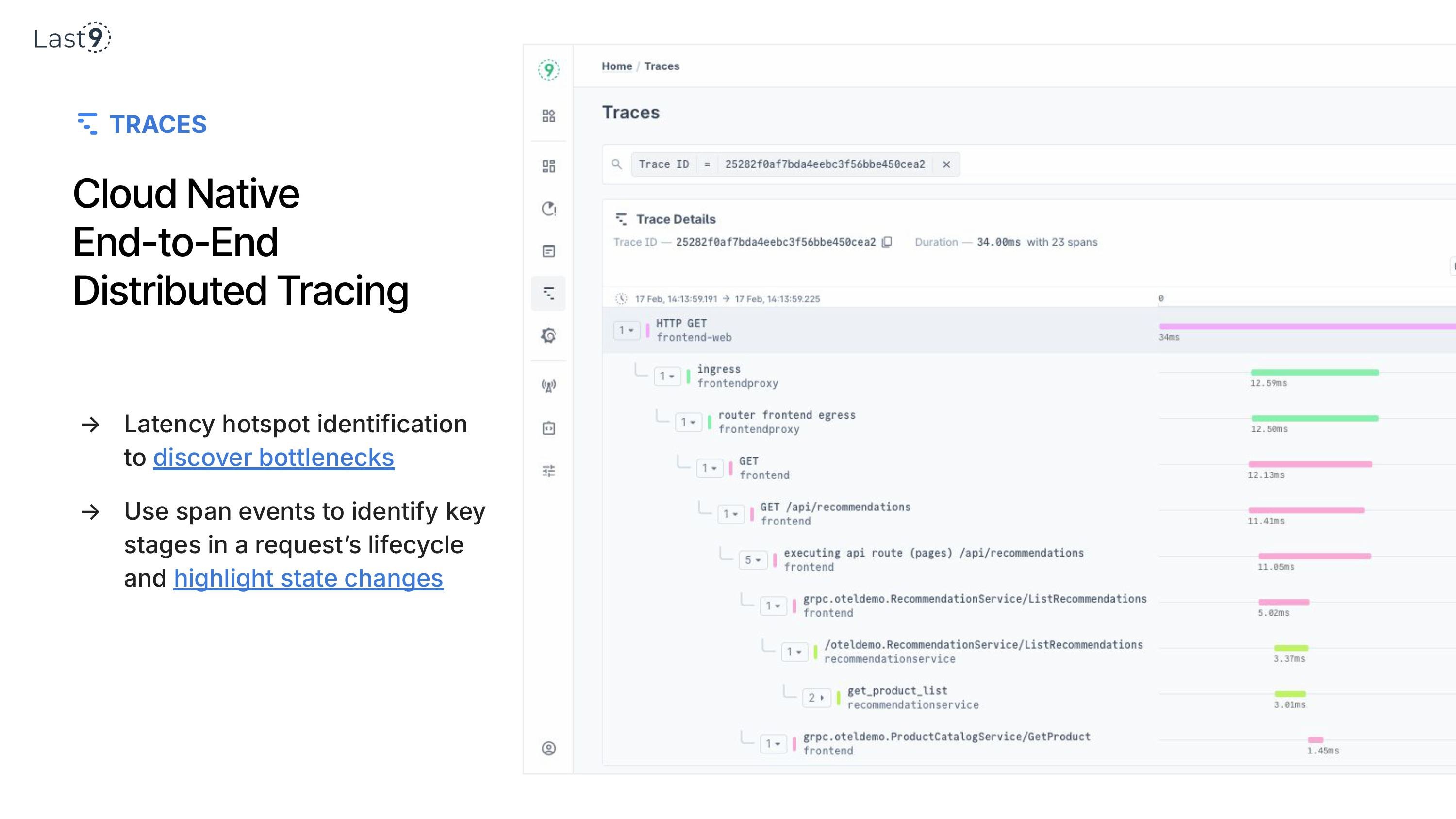Open the user profile icon
The height and width of the screenshot is (819, 1456).
548,748
